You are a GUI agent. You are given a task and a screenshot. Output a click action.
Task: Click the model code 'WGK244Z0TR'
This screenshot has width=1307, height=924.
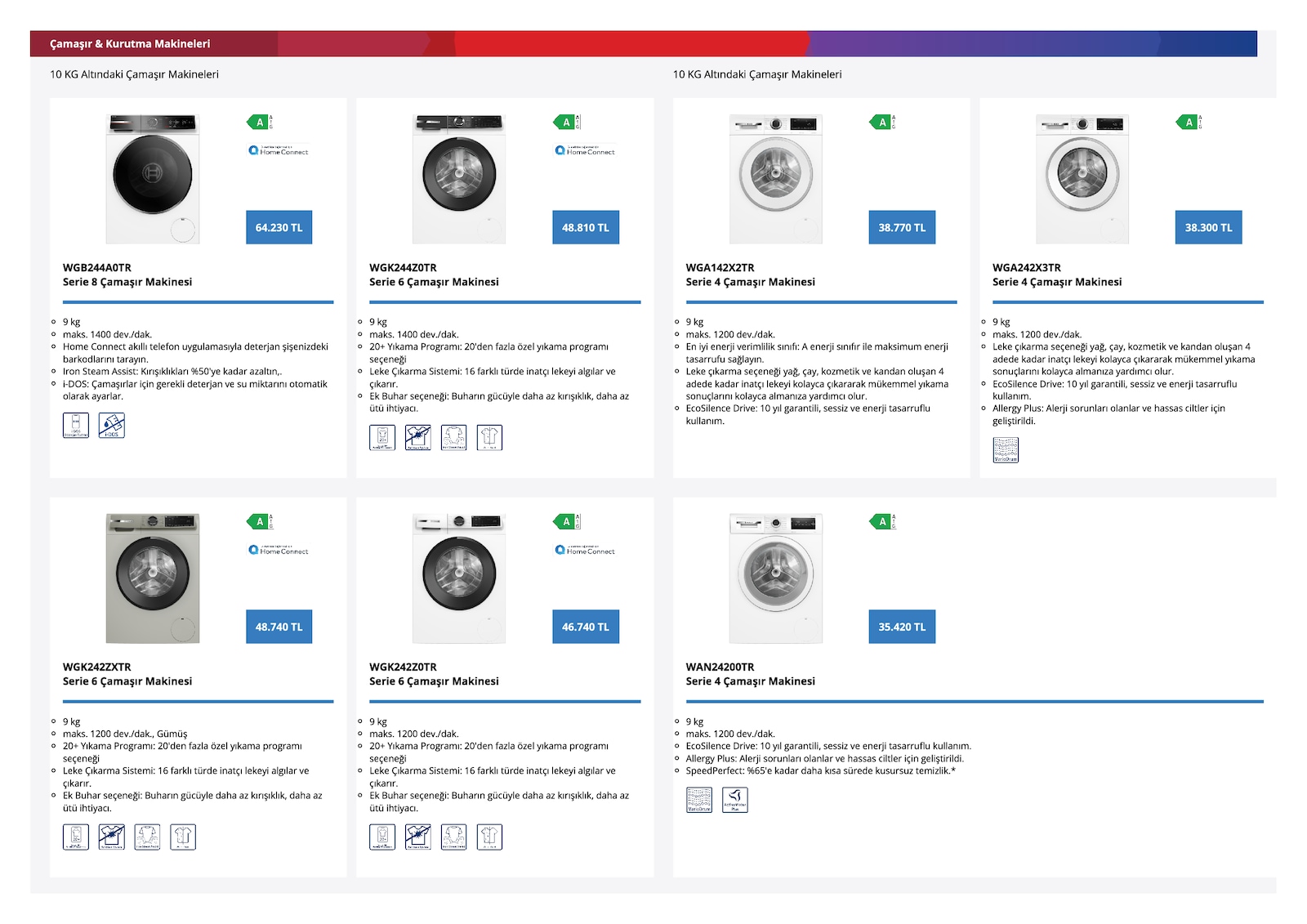click(x=403, y=267)
